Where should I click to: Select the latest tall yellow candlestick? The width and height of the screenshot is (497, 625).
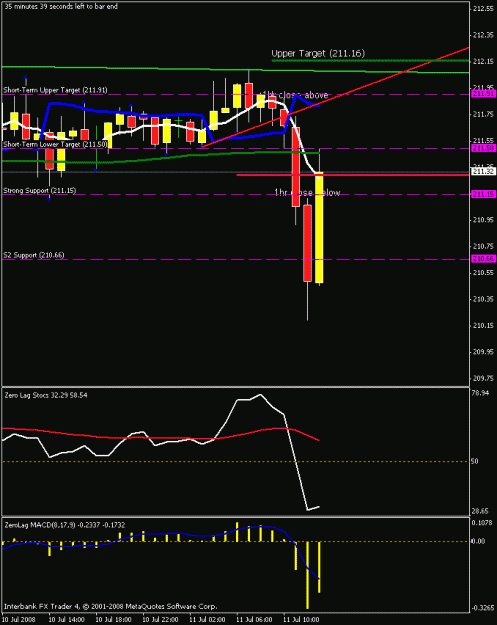pos(319,227)
